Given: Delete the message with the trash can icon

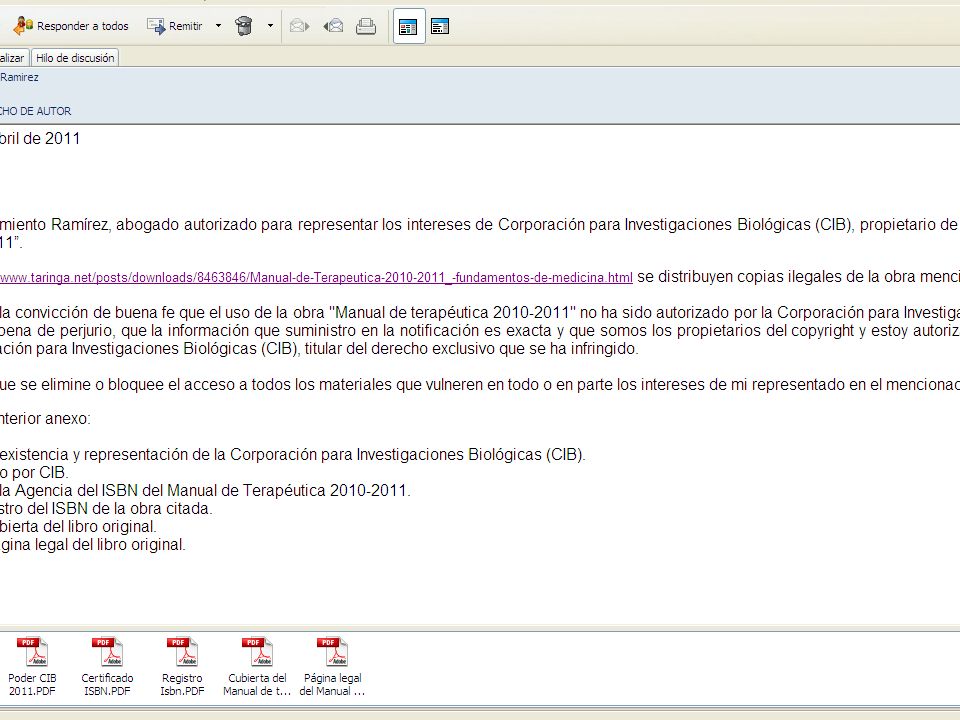Looking at the screenshot, I should point(244,26).
